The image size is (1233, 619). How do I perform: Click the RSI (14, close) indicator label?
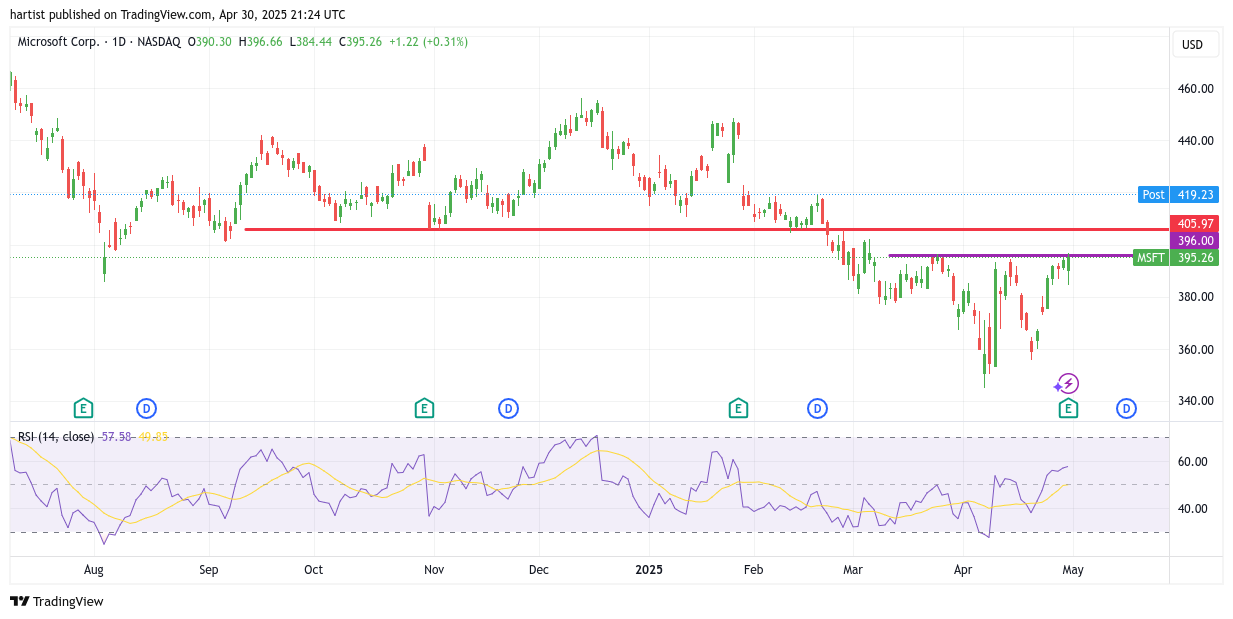coord(56,437)
